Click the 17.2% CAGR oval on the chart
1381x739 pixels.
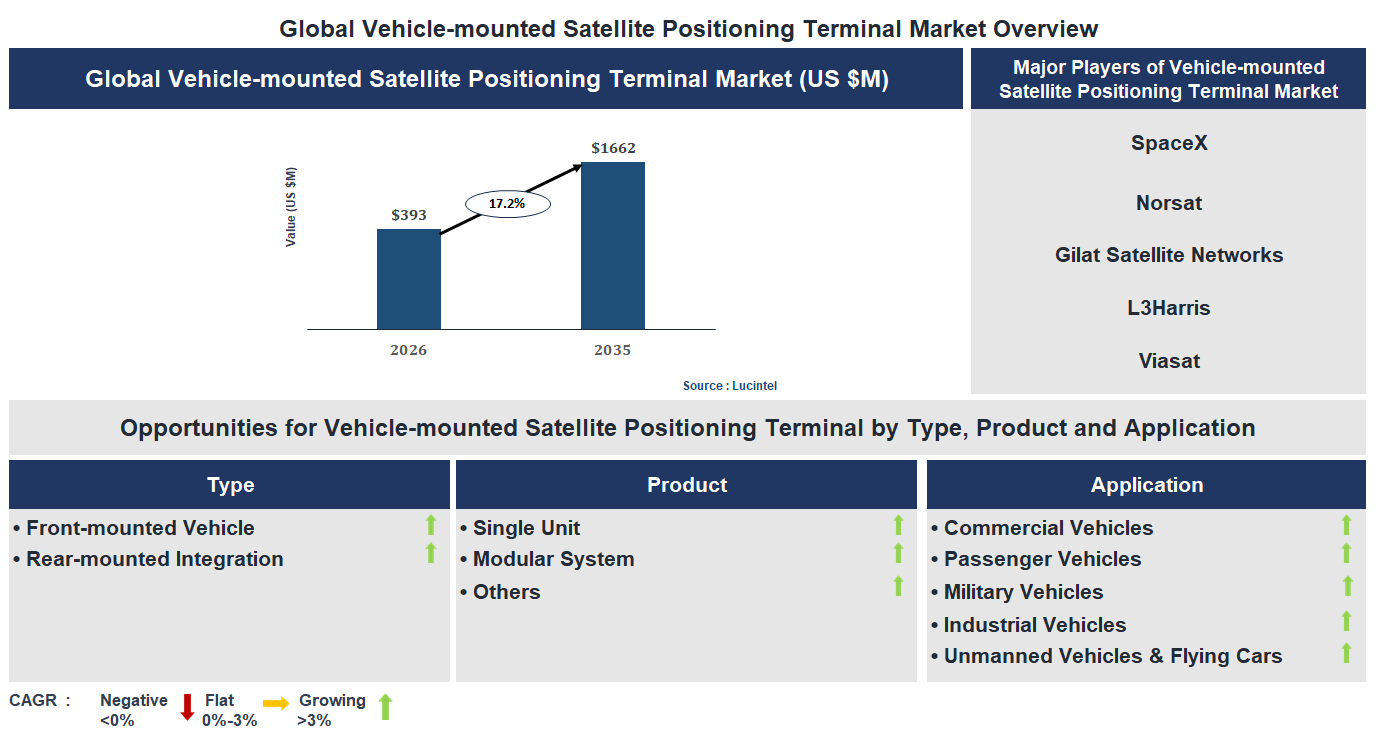tap(506, 202)
